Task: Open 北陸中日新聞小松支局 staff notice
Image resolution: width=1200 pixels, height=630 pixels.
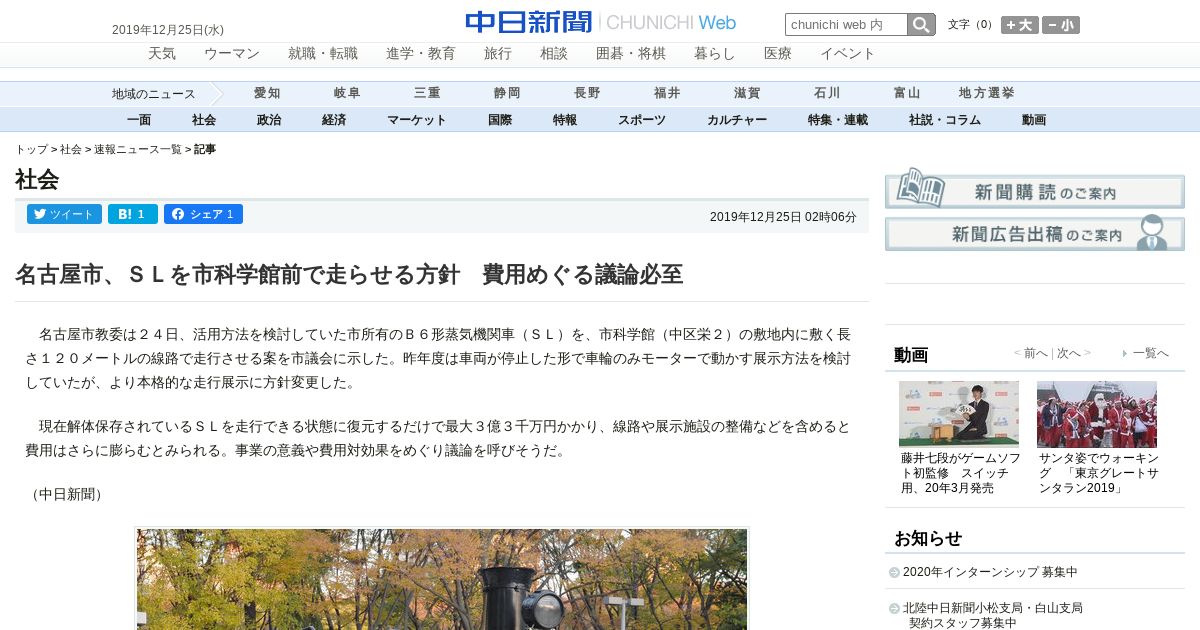Action: [992, 615]
